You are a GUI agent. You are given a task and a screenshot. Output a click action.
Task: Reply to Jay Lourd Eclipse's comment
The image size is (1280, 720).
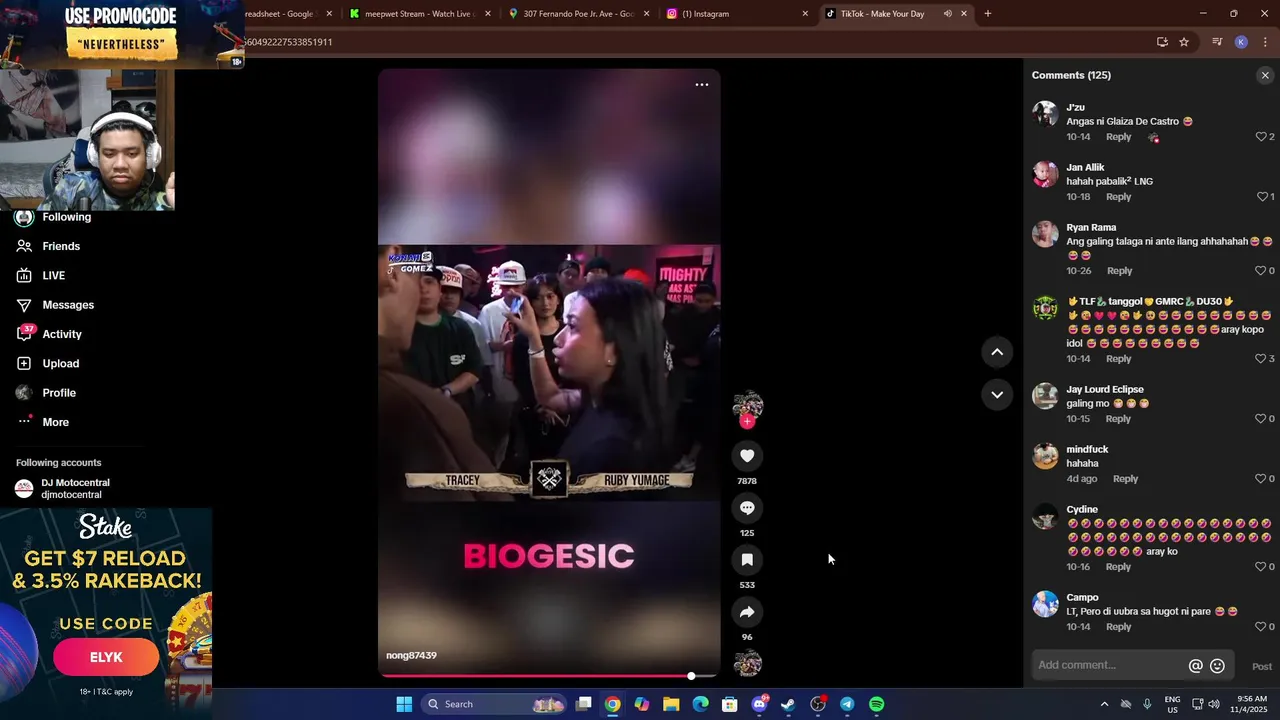coord(1119,419)
